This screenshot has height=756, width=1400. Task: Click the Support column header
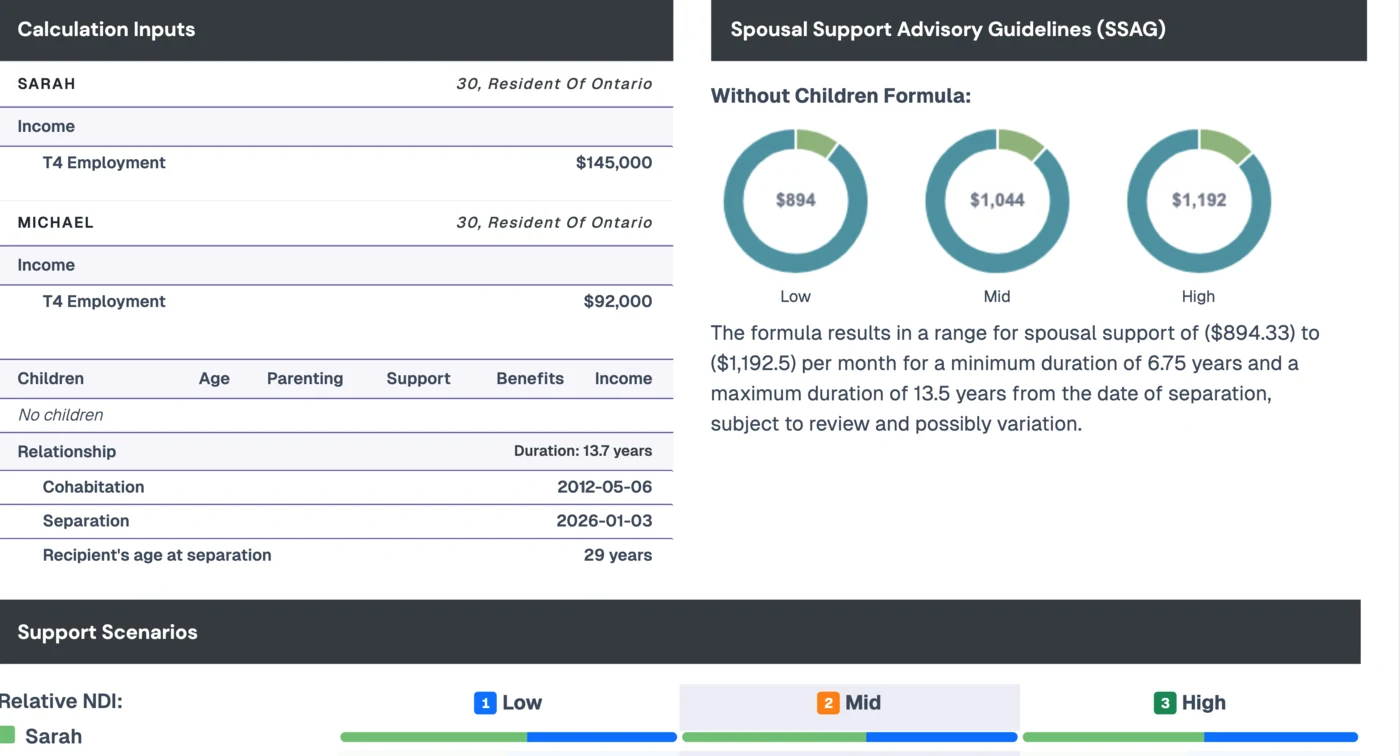click(418, 379)
